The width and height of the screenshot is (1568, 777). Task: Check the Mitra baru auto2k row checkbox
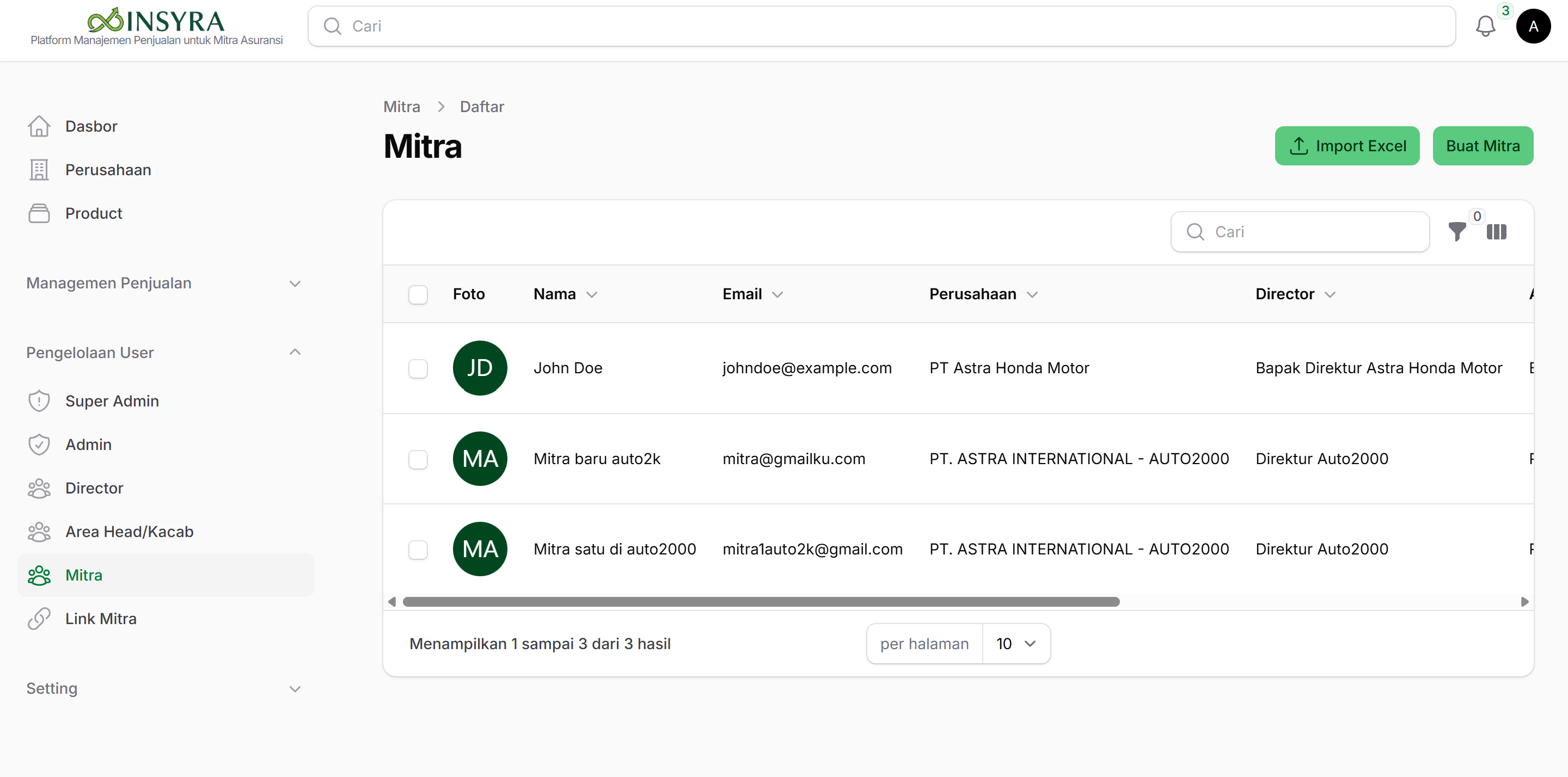click(418, 459)
